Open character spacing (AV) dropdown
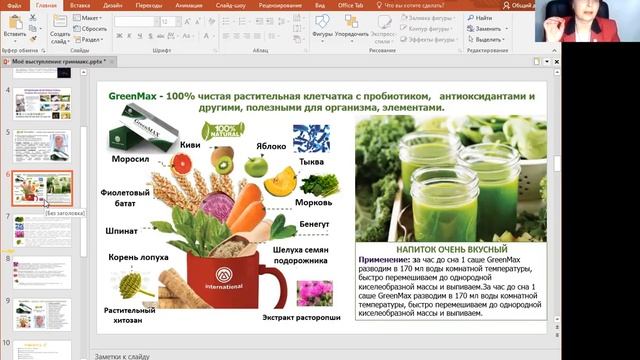 173,36
